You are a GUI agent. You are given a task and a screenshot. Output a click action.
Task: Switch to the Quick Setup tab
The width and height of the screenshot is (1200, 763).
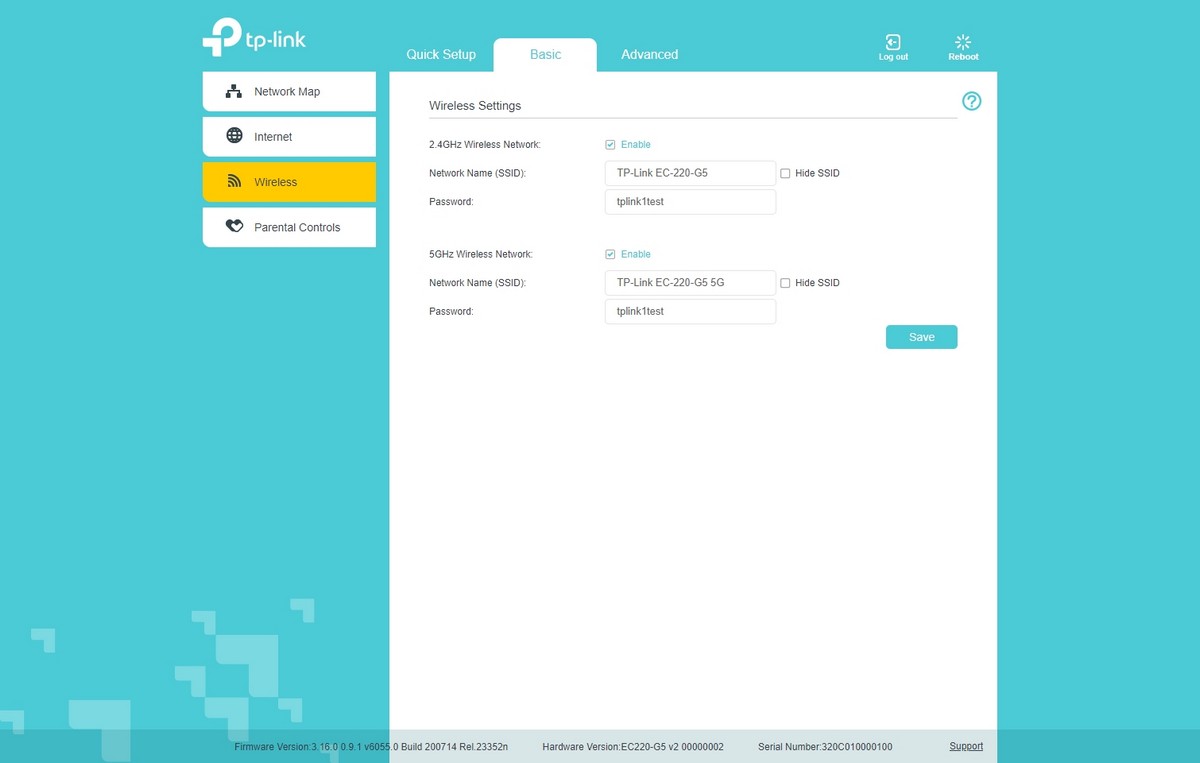click(x=441, y=55)
